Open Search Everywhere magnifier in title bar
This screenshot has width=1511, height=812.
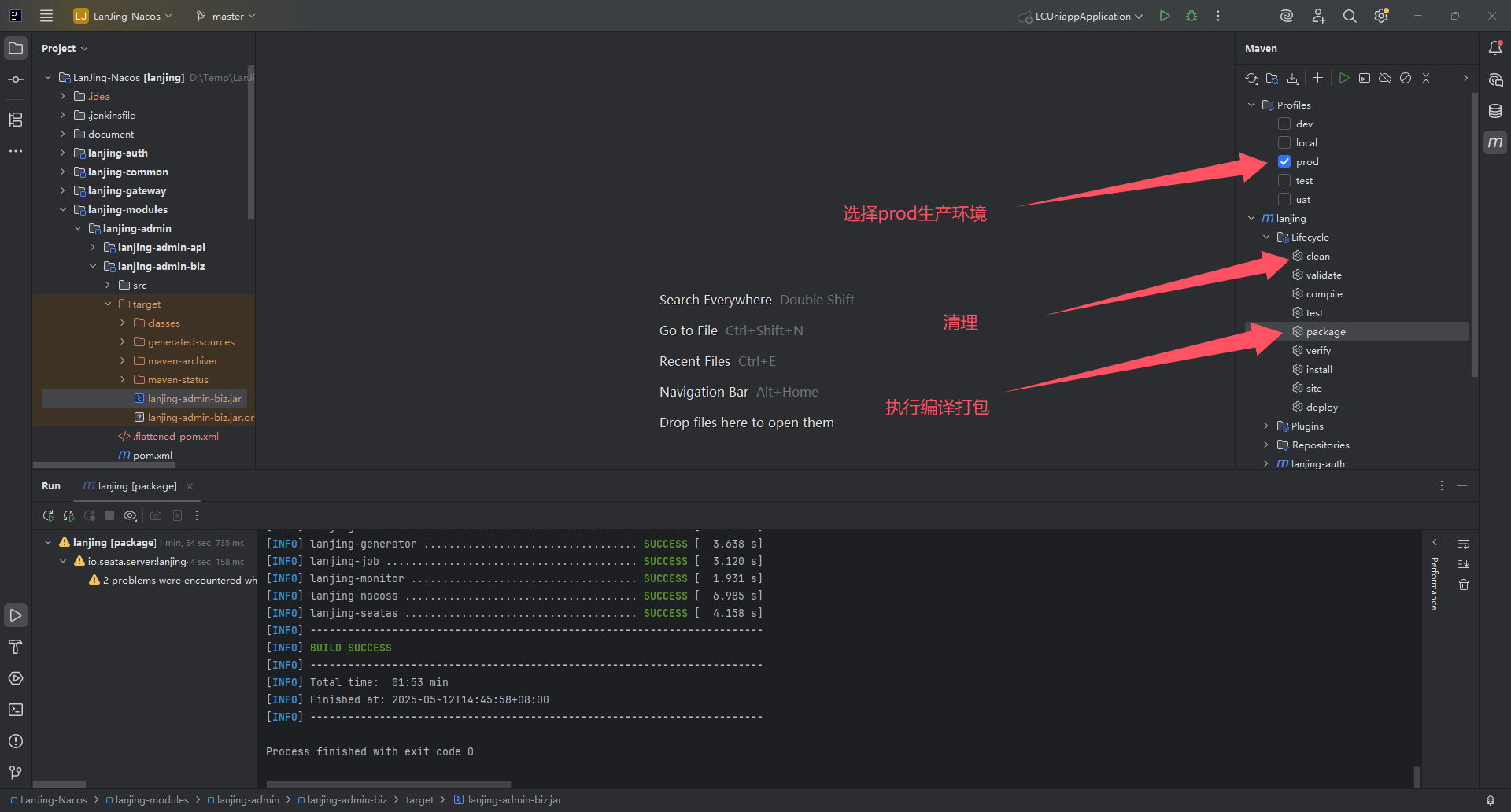[1350, 16]
